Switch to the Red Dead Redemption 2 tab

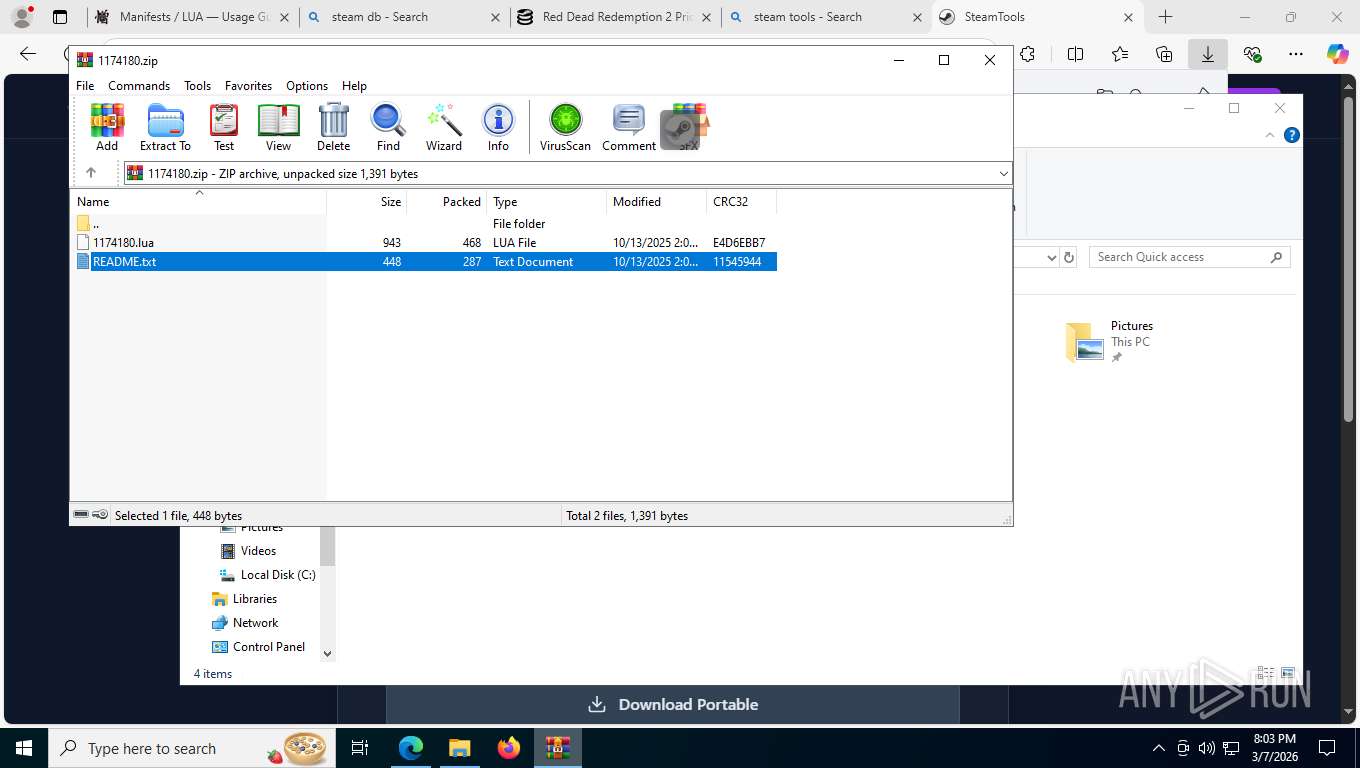pos(615,17)
